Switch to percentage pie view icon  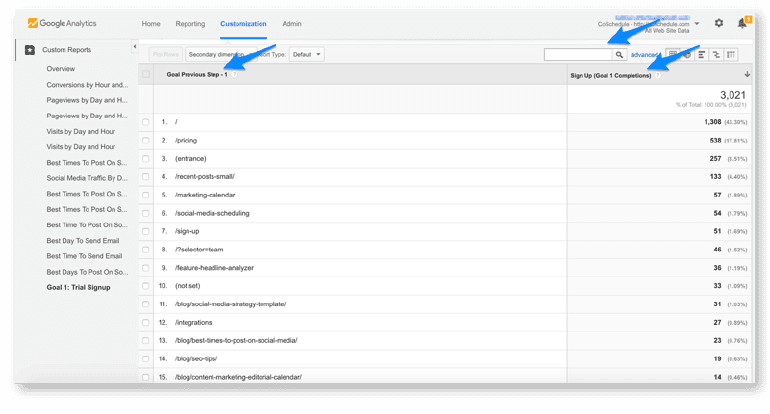pyautogui.click(x=687, y=55)
